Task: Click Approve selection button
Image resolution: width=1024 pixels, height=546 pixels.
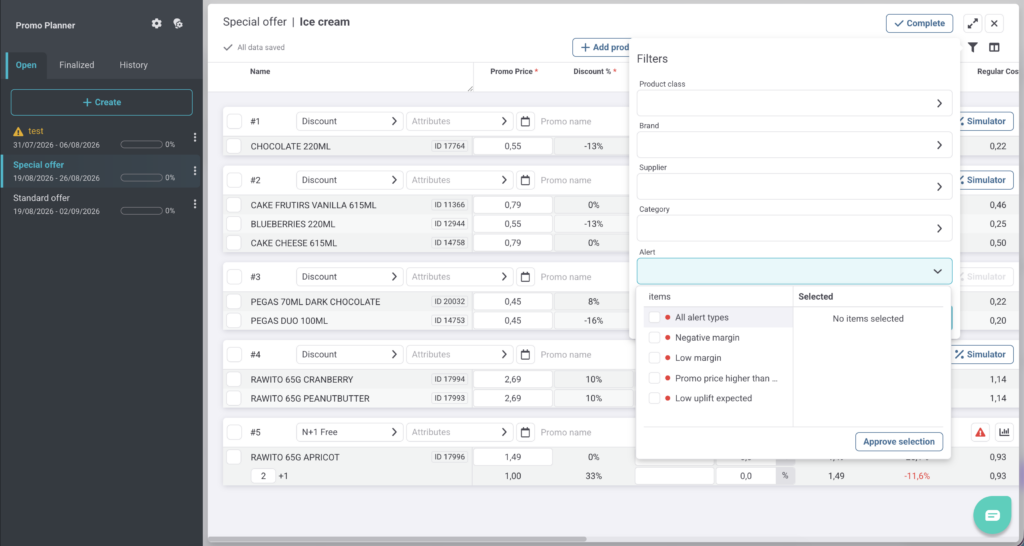Action: [899, 442]
